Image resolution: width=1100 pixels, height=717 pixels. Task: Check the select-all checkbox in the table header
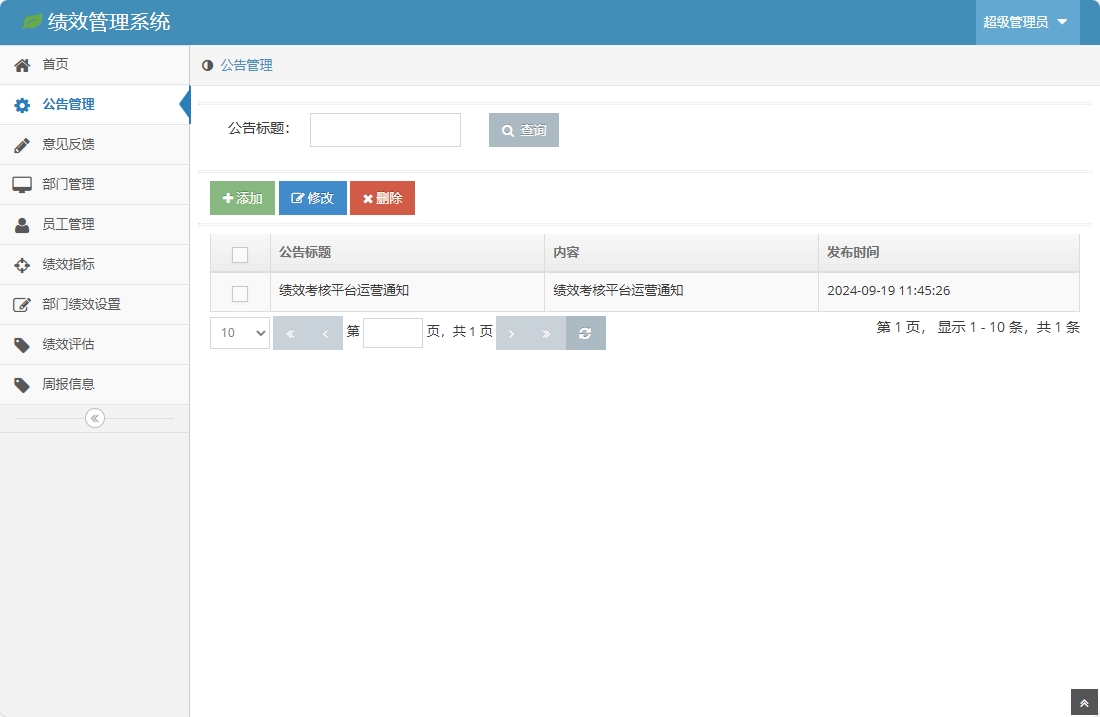(238, 254)
